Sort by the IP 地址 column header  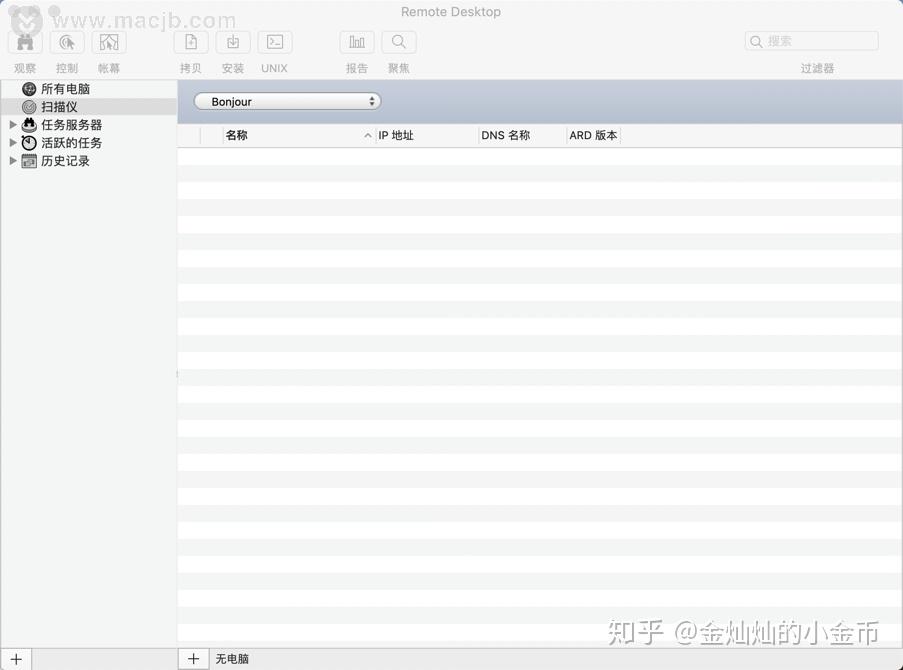coord(427,135)
